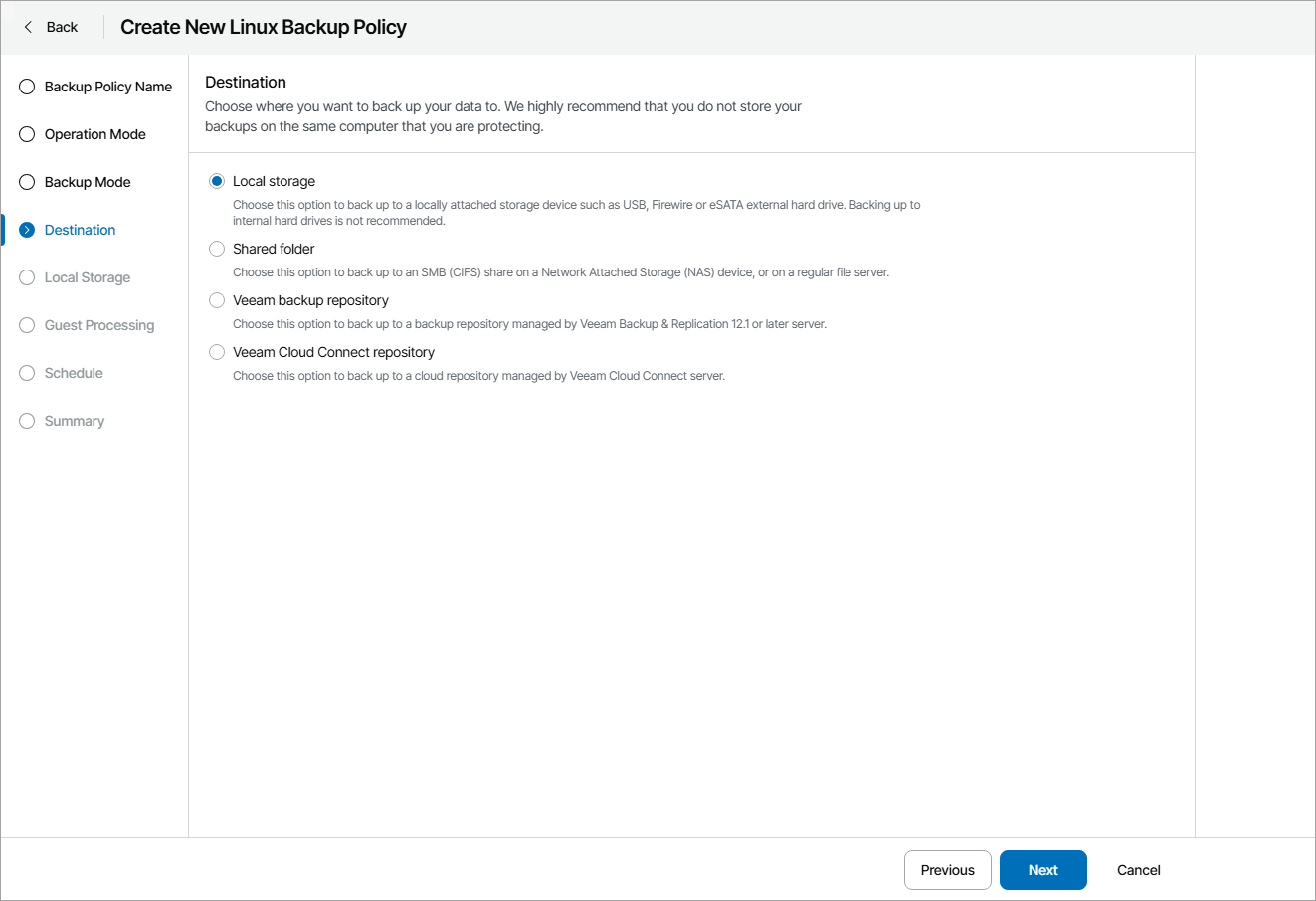Click the Next button
Image resolution: width=1316 pixels, height=901 pixels.
[1042, 870]
